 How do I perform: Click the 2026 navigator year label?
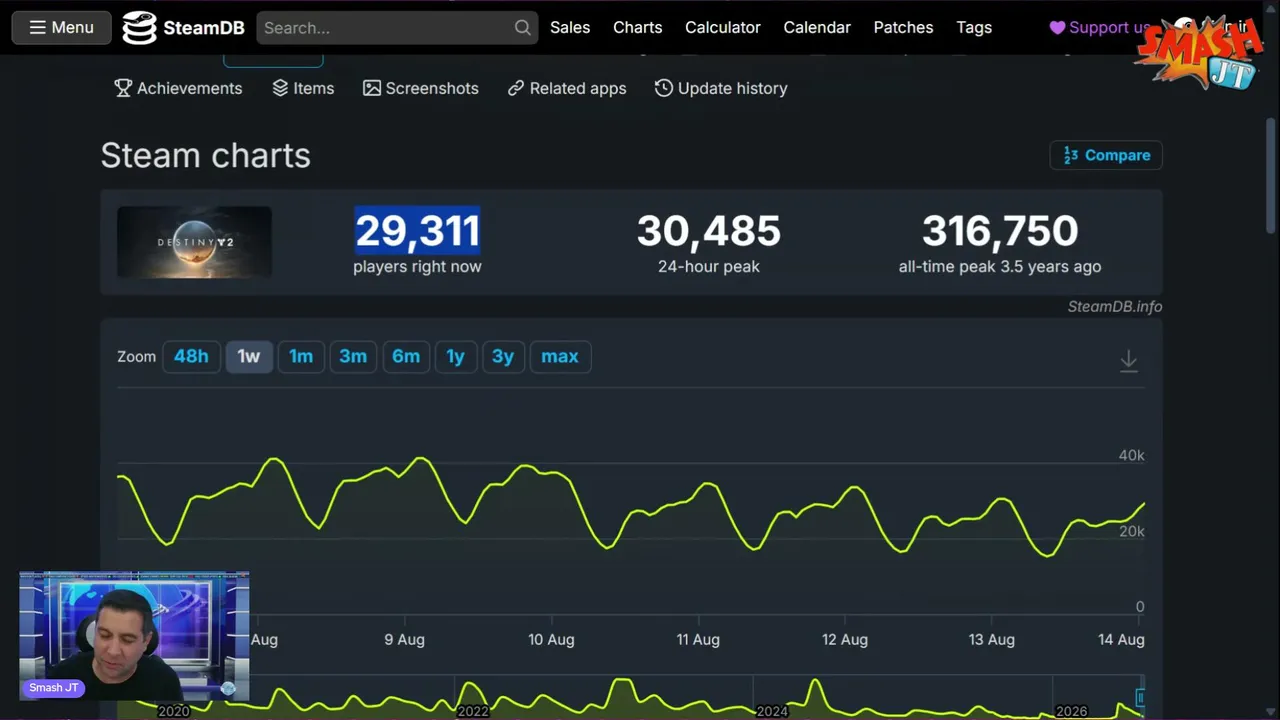1071,711
